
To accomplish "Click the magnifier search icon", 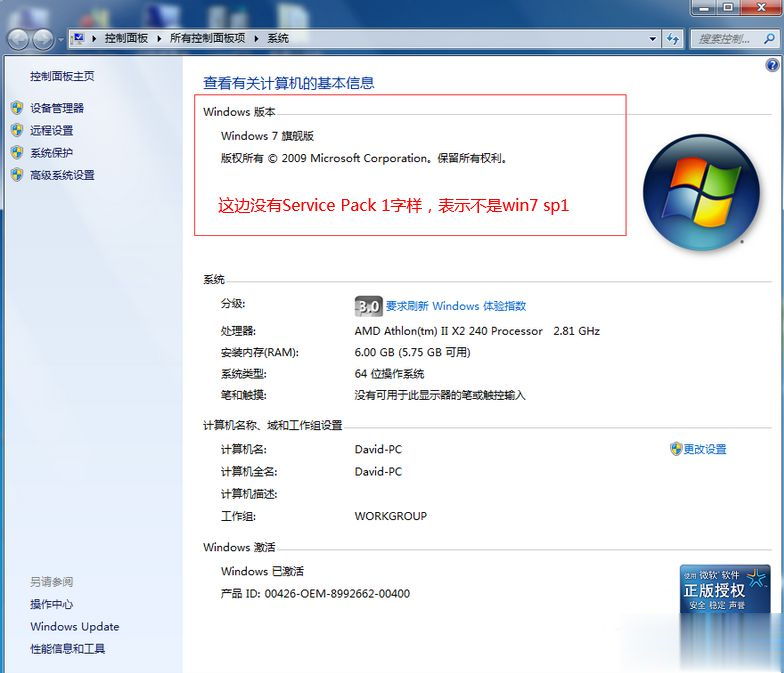I will tap(770, 38).
